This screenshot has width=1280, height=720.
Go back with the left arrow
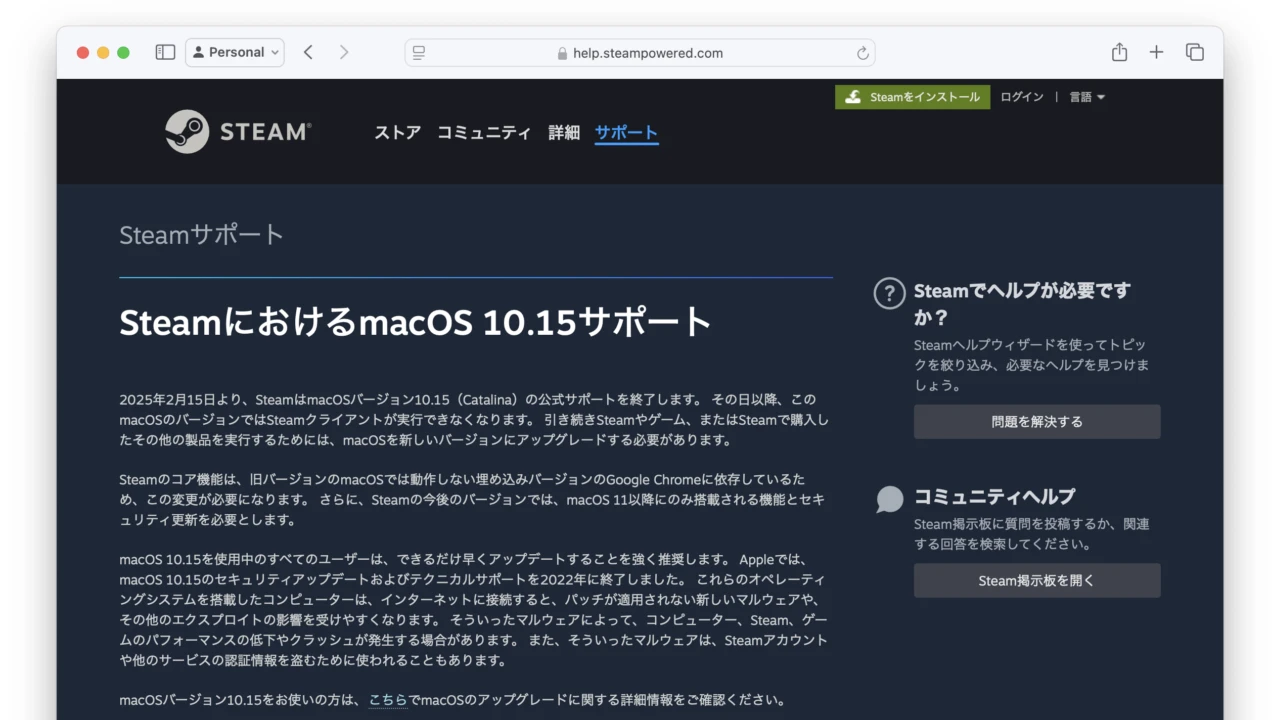308,52
